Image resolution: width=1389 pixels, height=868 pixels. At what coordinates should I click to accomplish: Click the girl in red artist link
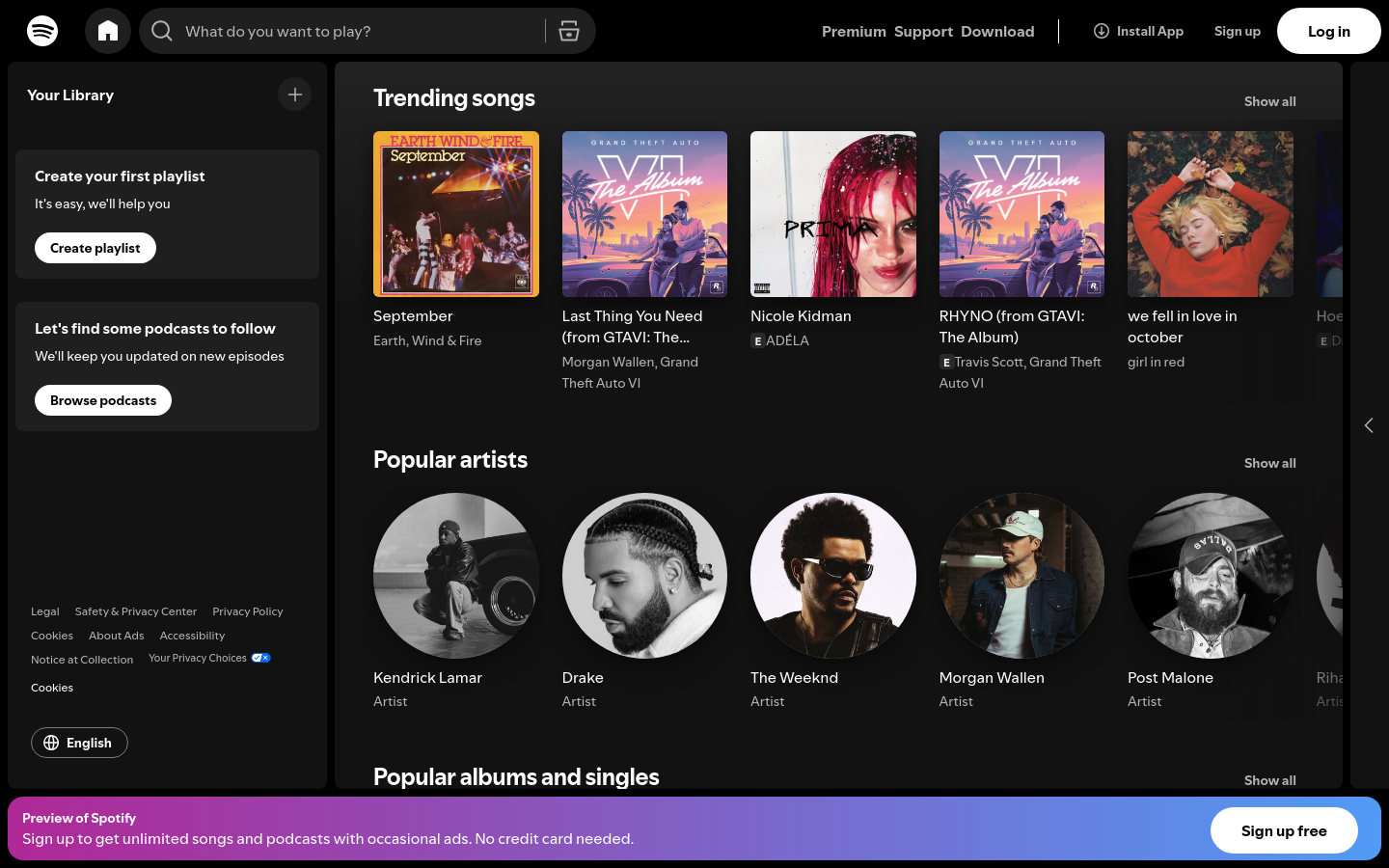pos(1156,362)
